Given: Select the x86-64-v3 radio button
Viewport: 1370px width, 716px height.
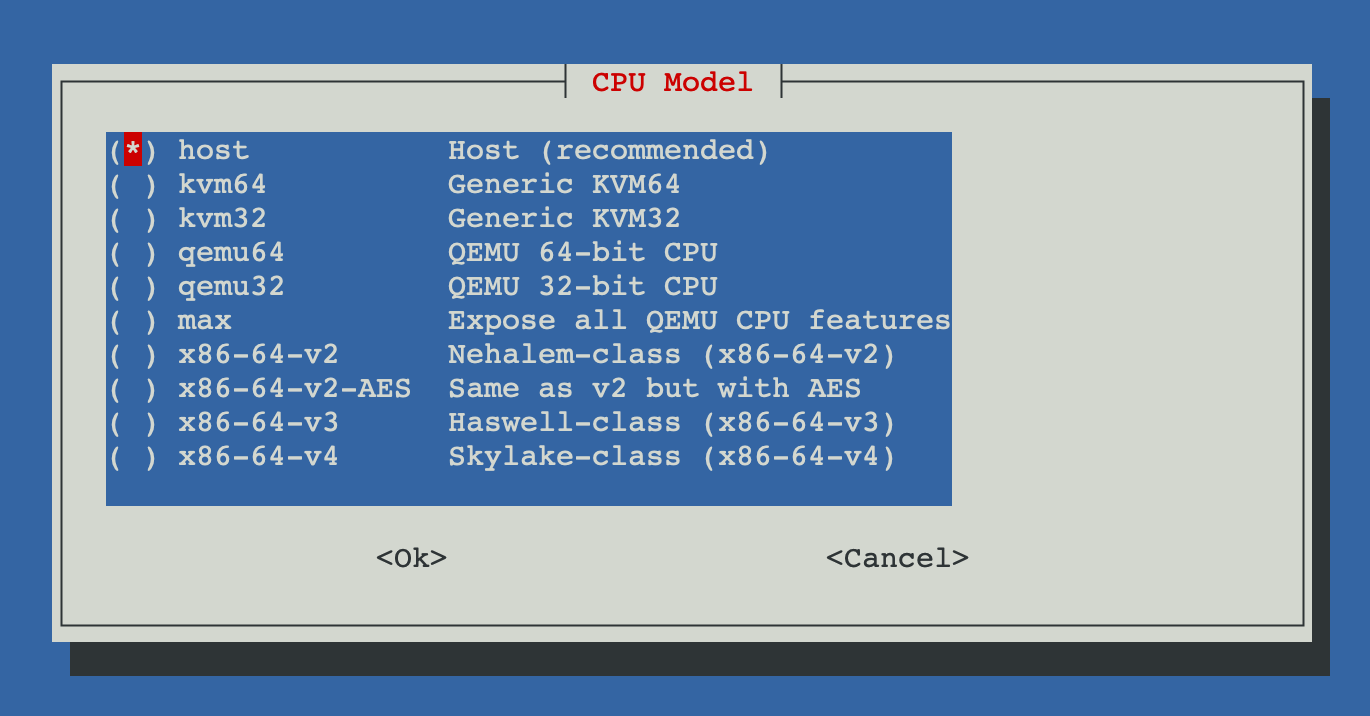Looking at the screenshot, I should pos(133,423).
